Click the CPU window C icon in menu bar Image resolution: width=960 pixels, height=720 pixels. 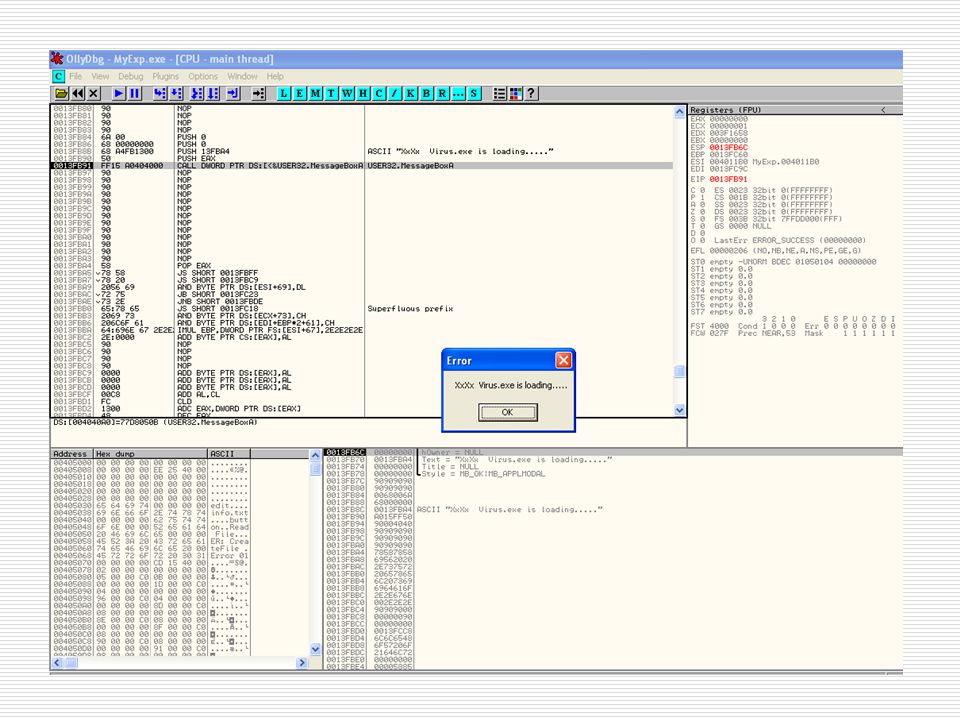58,77
